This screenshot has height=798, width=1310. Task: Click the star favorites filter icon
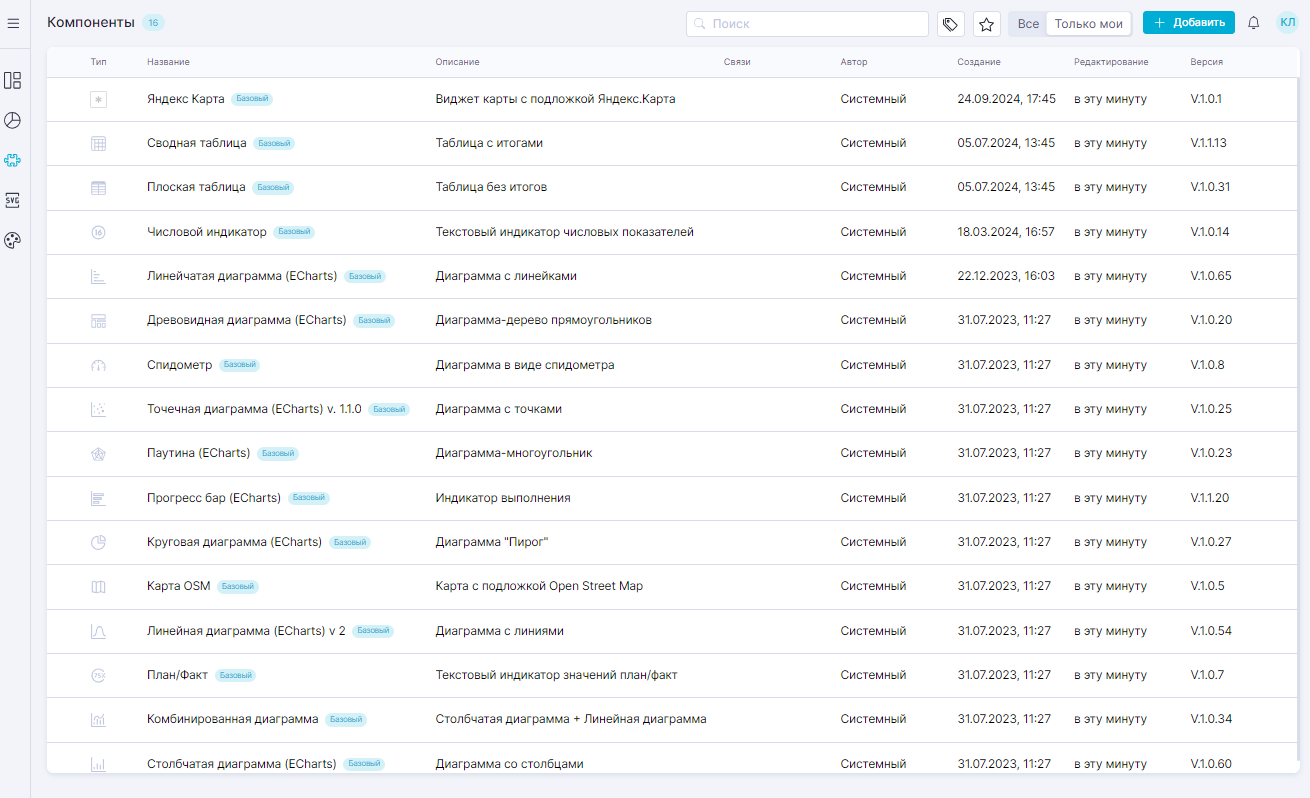987,24
